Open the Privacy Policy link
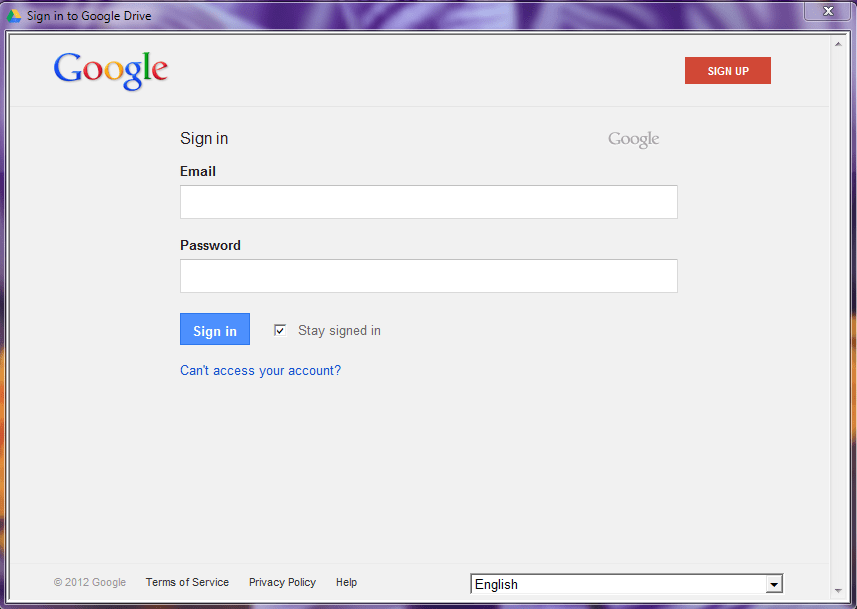This screenshot has height=609, width=857. coord(282,582)
